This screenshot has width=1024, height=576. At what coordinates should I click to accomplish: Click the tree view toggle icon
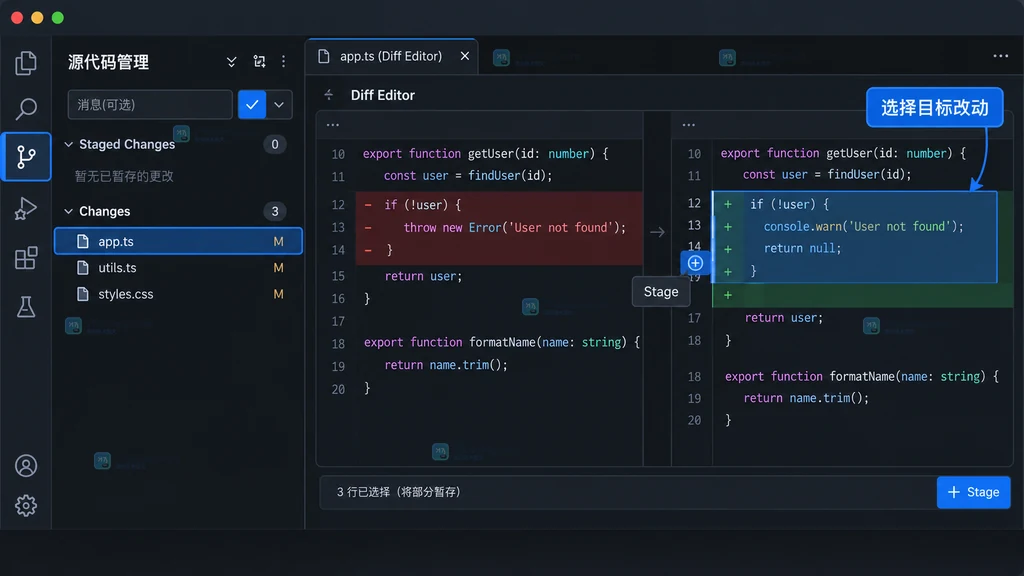(259, 62)
